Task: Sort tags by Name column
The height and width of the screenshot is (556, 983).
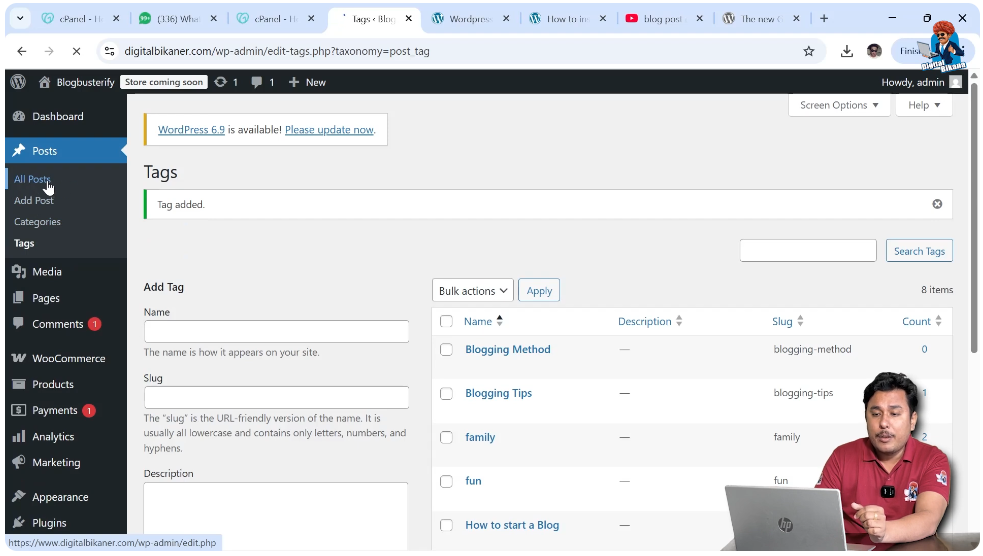Action: 483,322
